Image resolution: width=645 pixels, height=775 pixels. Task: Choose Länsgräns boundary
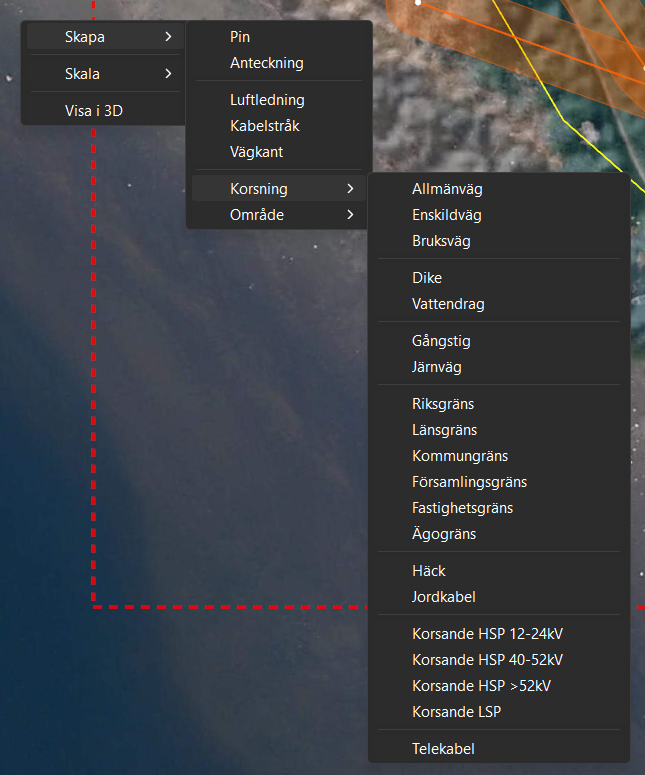pyautogui.click(x=499, y=430)
